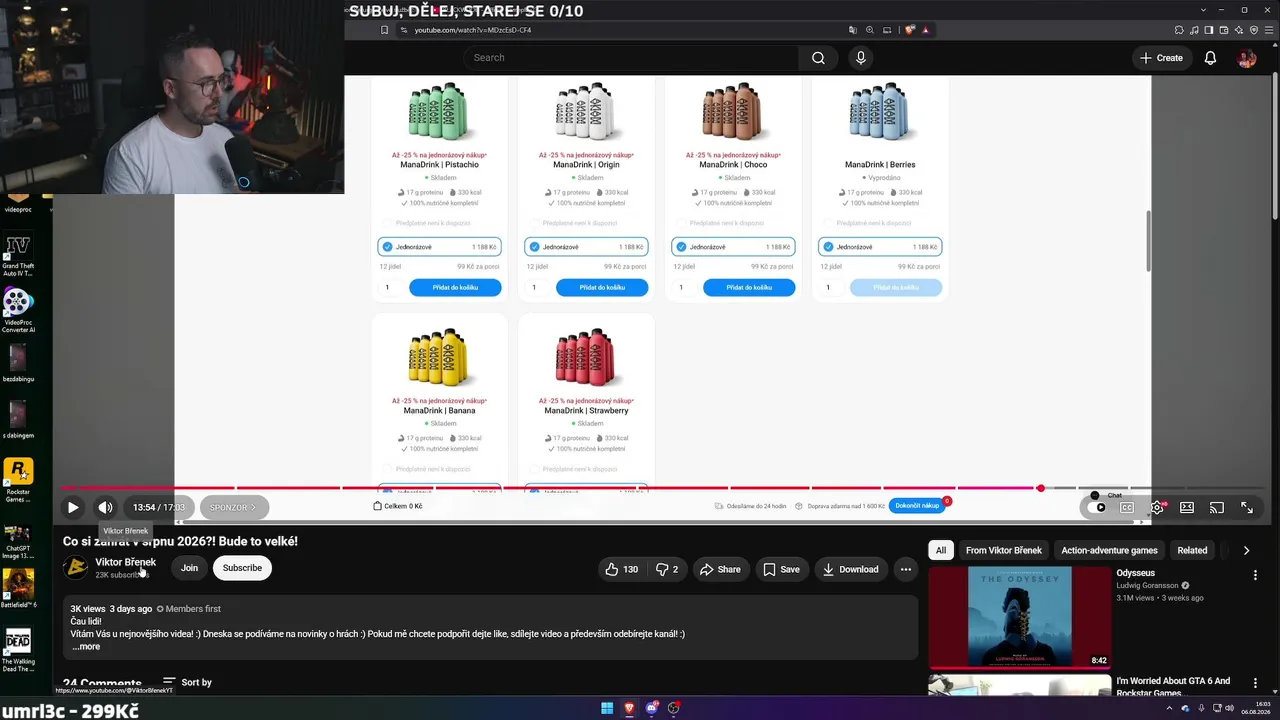Switch the player to theater mode

[1187, 507]
